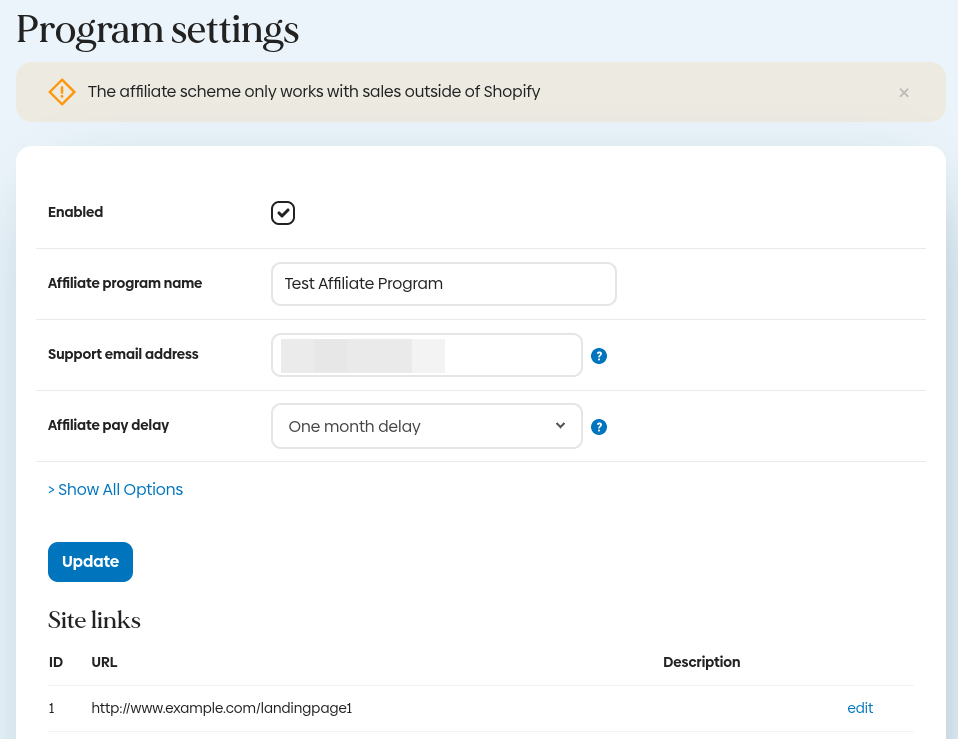Open help for Affiliate pay delay
958x739 pixels.
[599, 427]
